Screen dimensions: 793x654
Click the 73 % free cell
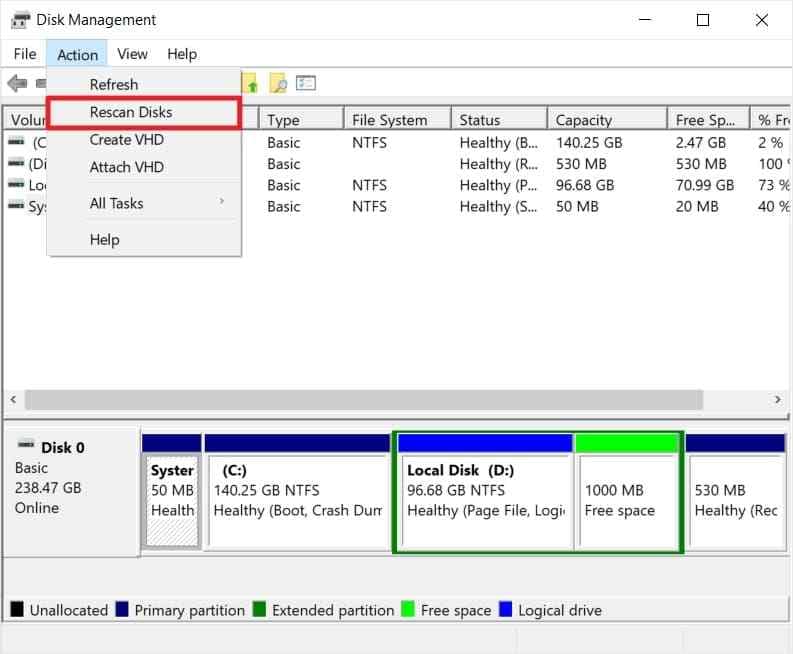774,185
